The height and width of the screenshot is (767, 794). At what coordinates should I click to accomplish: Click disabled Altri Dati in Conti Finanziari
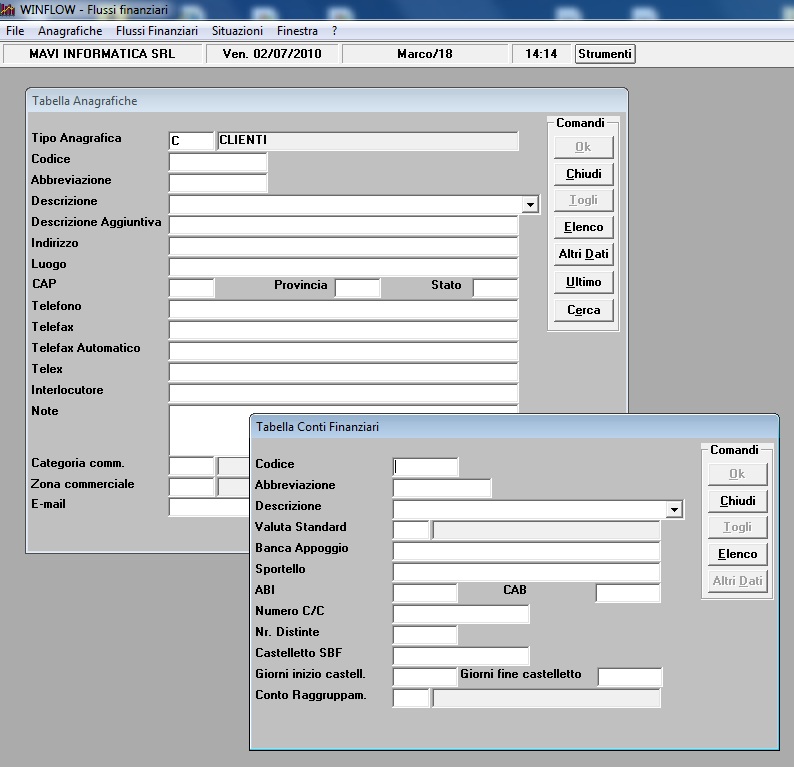point(737,581)
